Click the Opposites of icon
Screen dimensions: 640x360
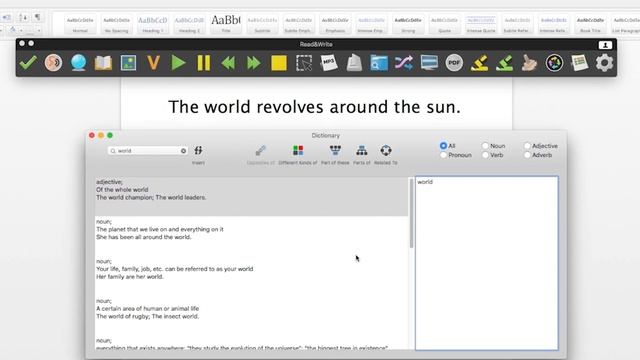point(261,150)
